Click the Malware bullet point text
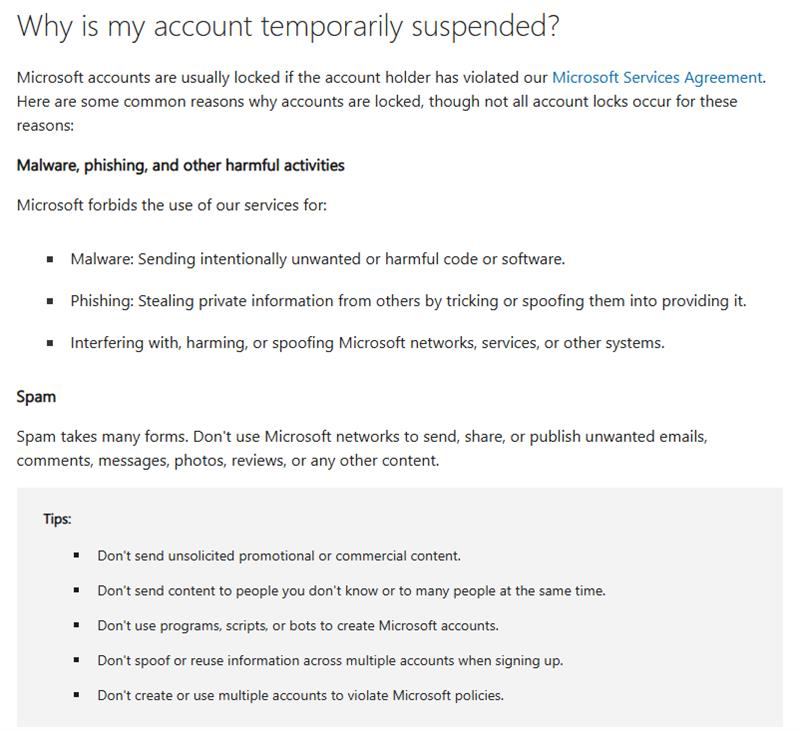This screenshot has width=800, height=731. 318,259
